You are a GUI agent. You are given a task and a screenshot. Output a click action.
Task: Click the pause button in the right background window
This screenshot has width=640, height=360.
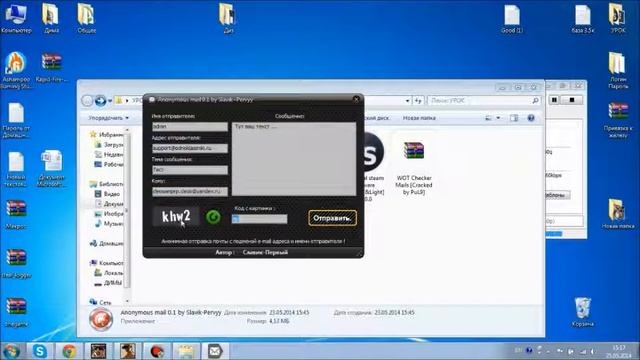(x=554, y=100)
